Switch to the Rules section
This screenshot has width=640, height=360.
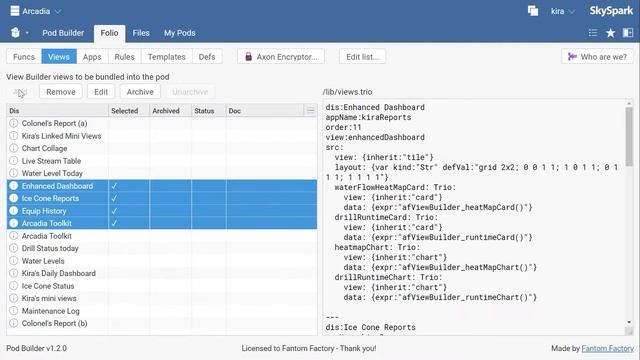pyautogui.click(x=124, y=57)
